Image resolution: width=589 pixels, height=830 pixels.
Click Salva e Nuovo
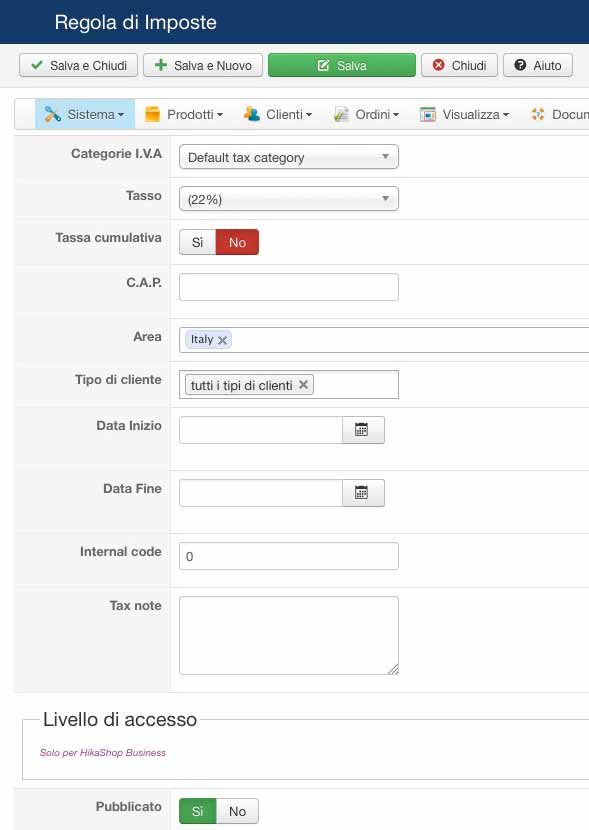(x=203, y=65)
